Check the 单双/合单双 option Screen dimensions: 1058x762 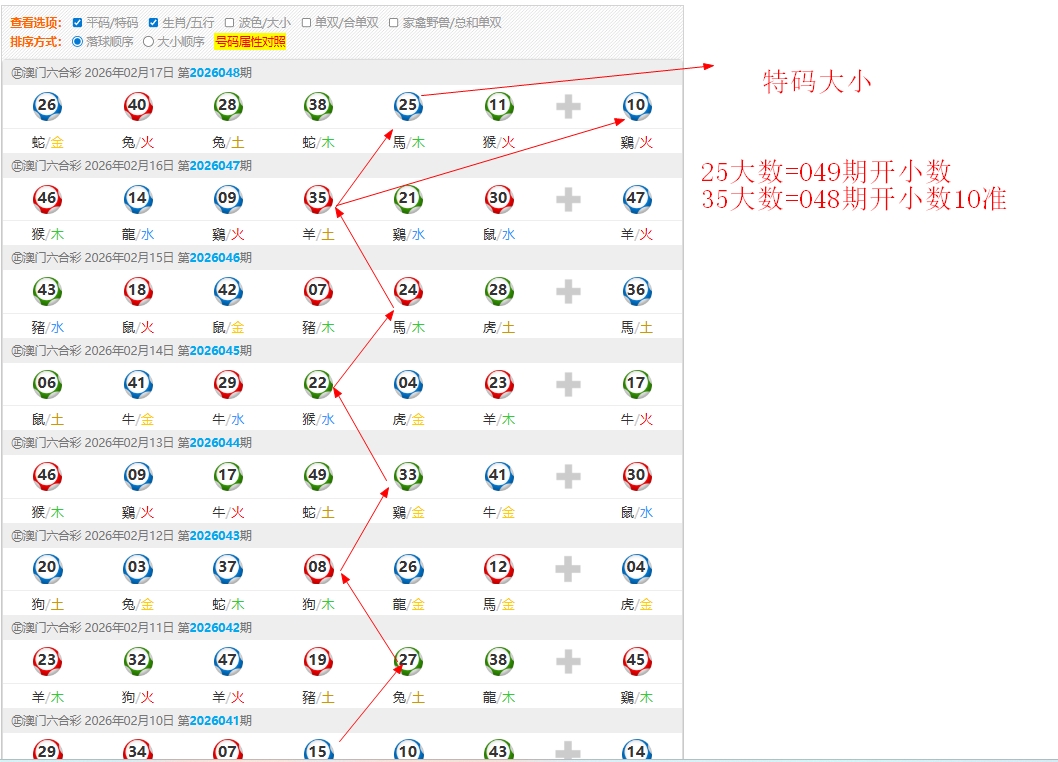point(307,22)
